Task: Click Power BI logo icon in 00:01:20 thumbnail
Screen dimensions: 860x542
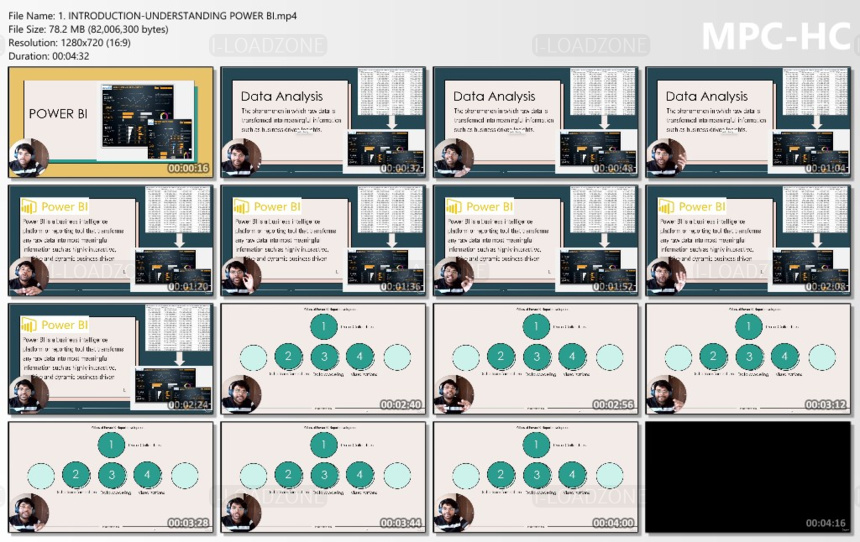Action: pyautogui.click(x=29, y=207)
